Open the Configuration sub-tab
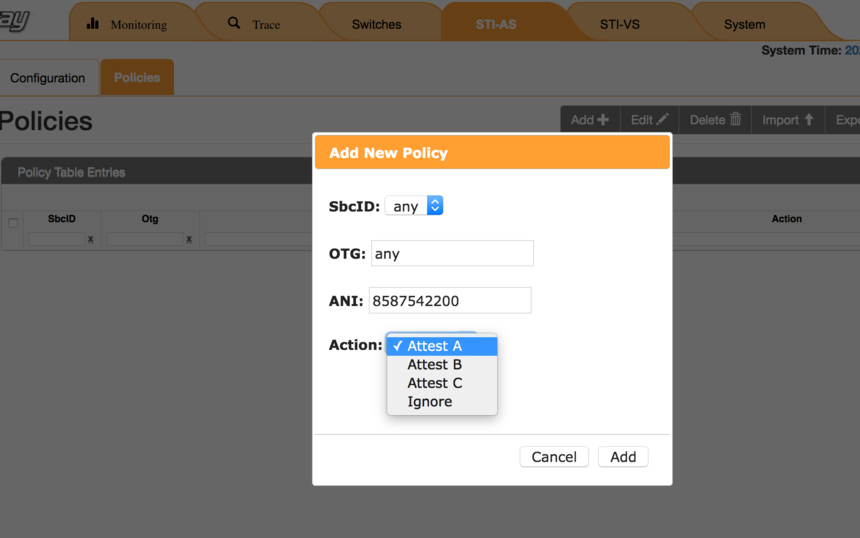This screenshot has height=538, width=860. 47,78
